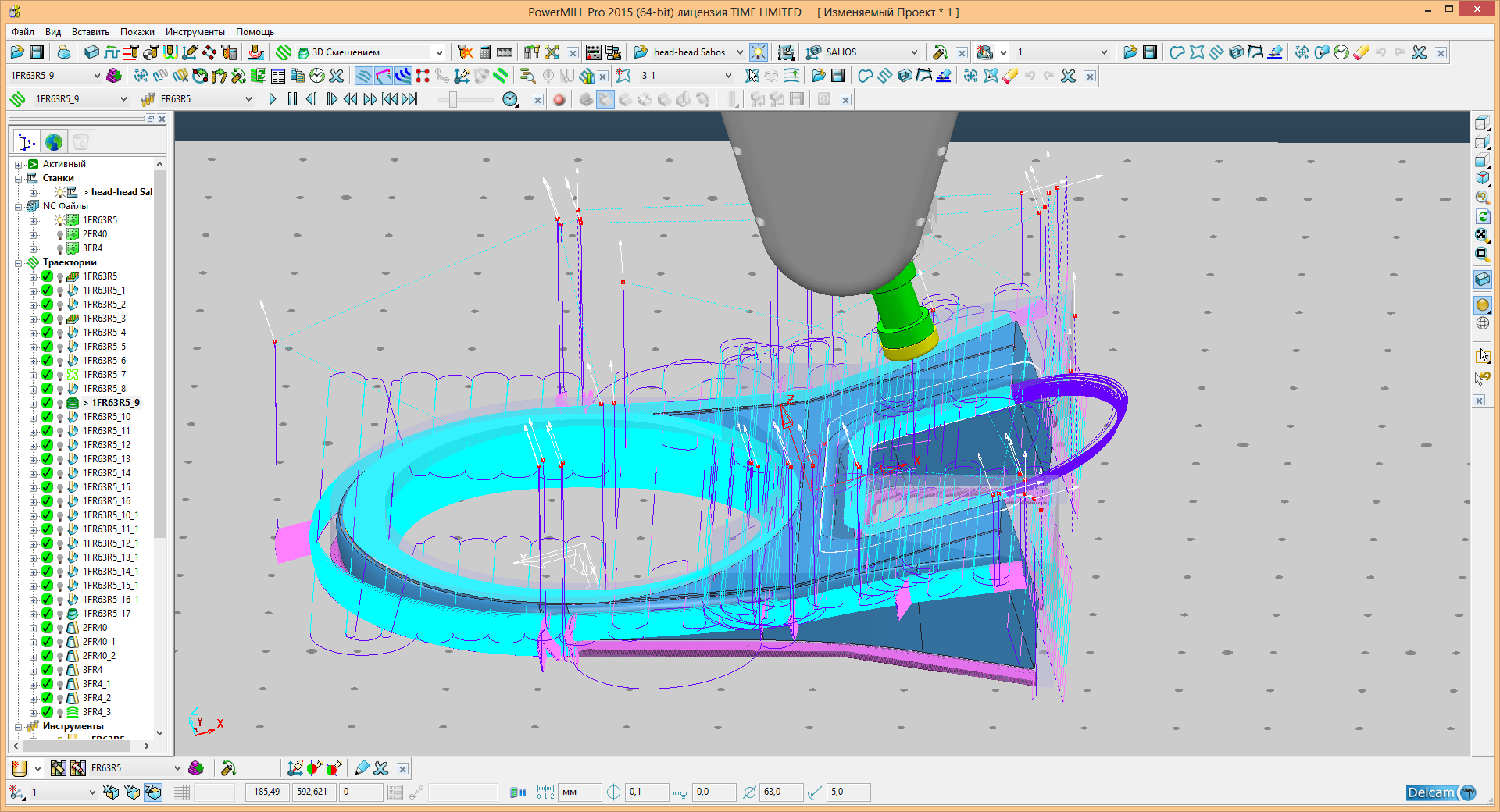
Task: Open the Block definition tool icon
Action: [x=91, y=52]
